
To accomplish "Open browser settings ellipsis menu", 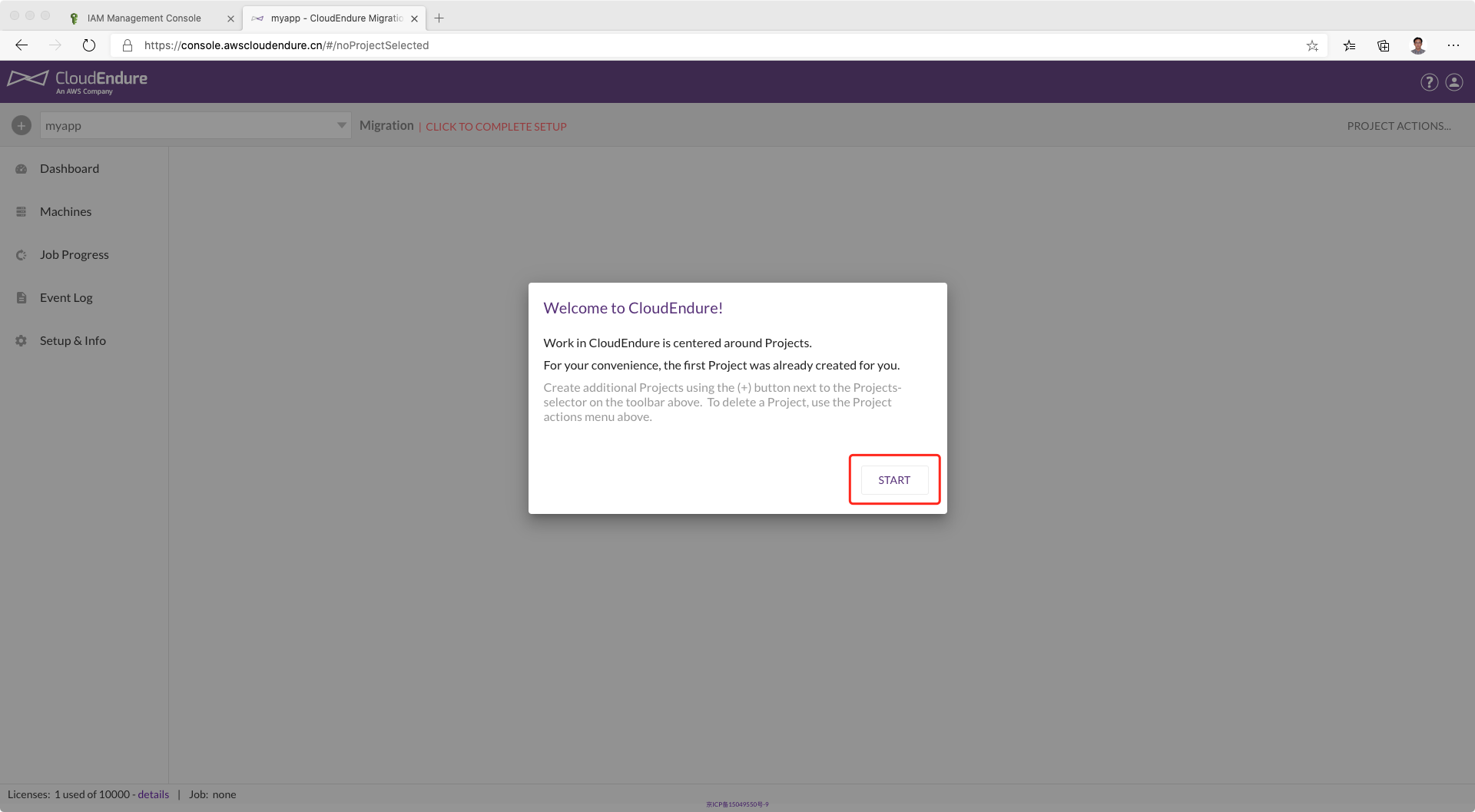I will pyautogui.click(x=1453, y=45).
